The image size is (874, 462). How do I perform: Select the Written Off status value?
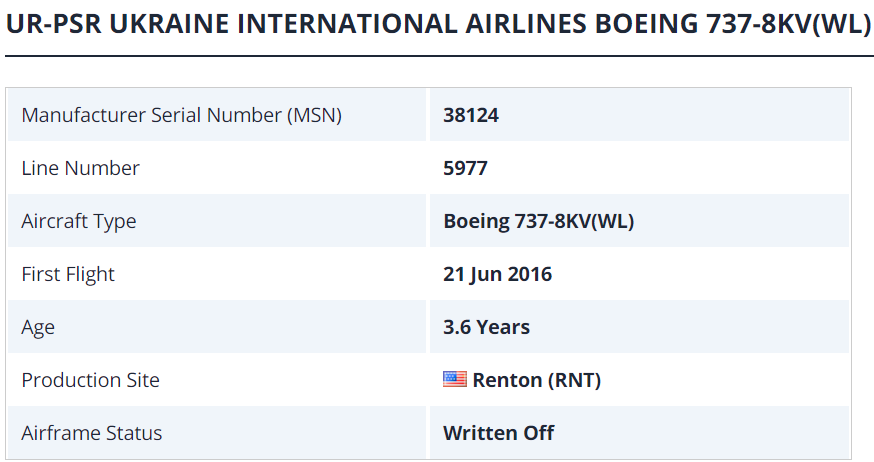tap(498, 433)
